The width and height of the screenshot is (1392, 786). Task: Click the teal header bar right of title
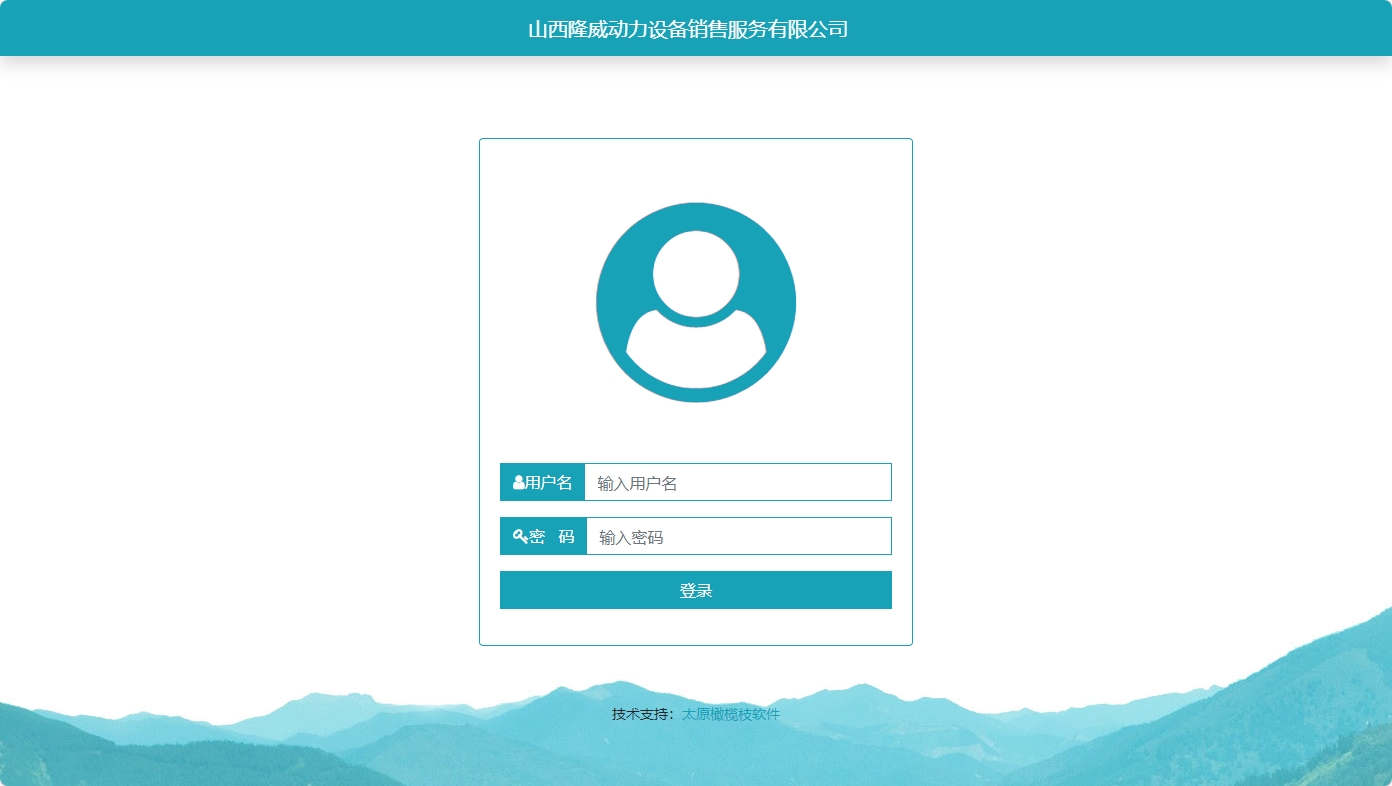tap(1120, 29)
